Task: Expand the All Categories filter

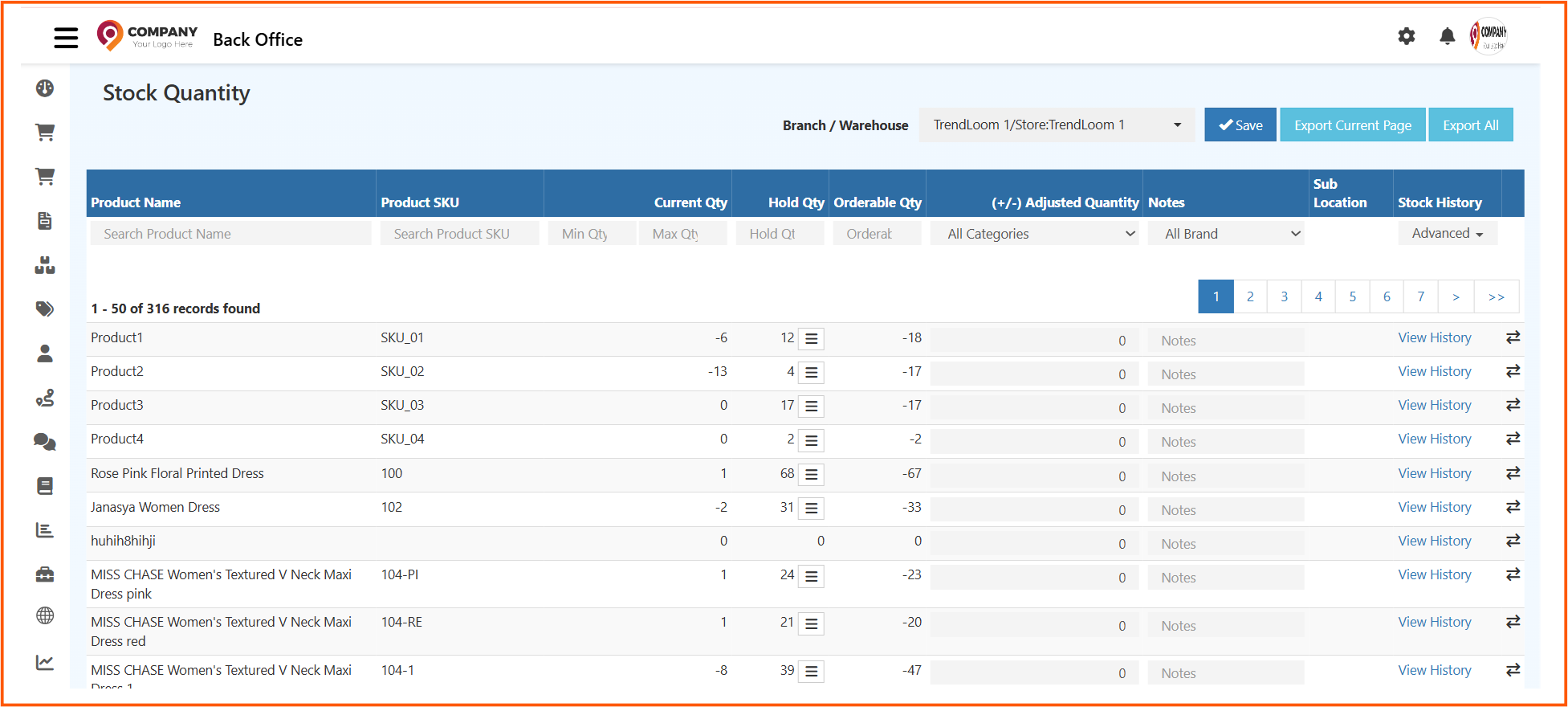Action: 1034,234
